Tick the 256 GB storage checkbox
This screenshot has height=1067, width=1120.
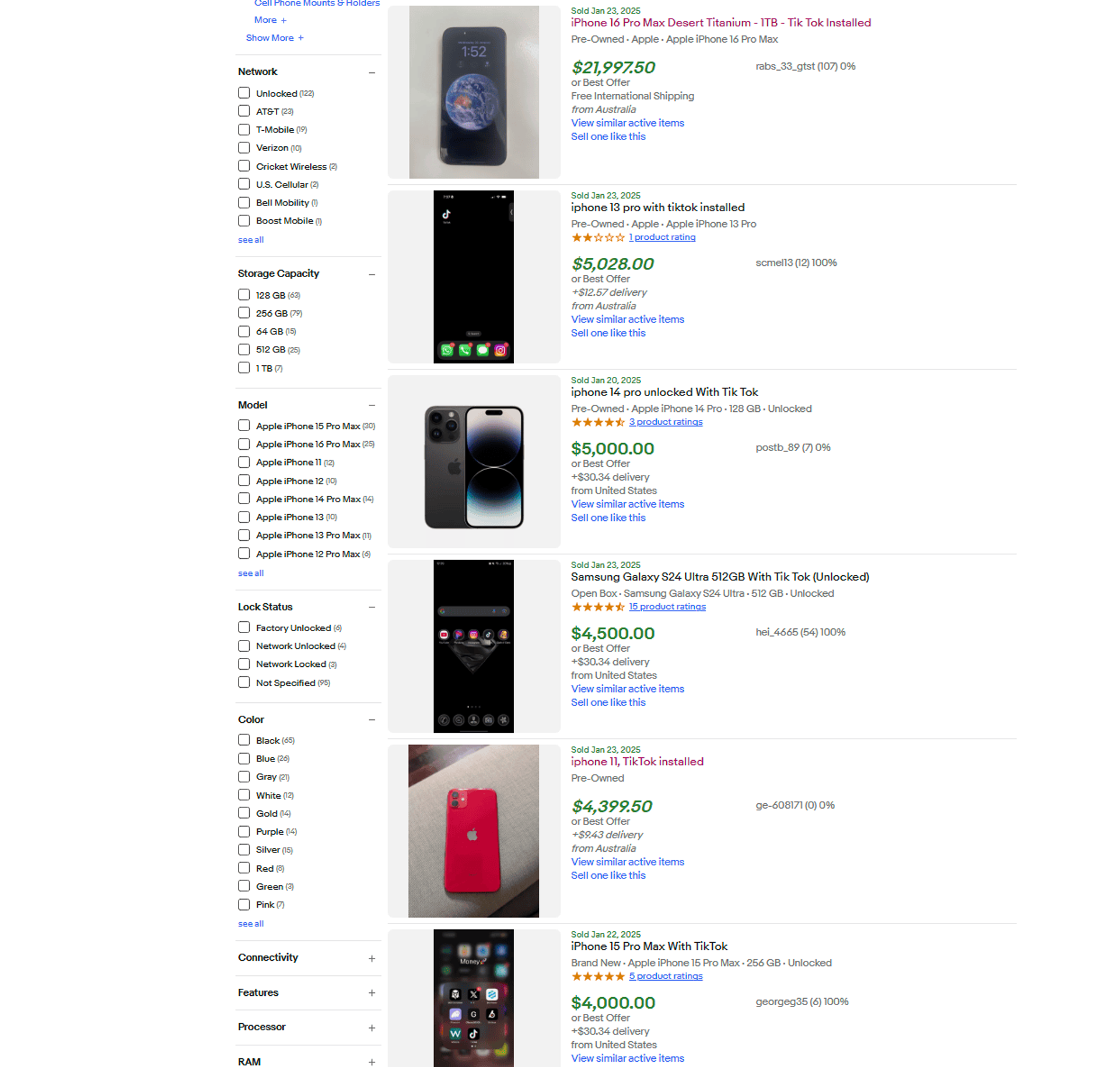[244, 313]
